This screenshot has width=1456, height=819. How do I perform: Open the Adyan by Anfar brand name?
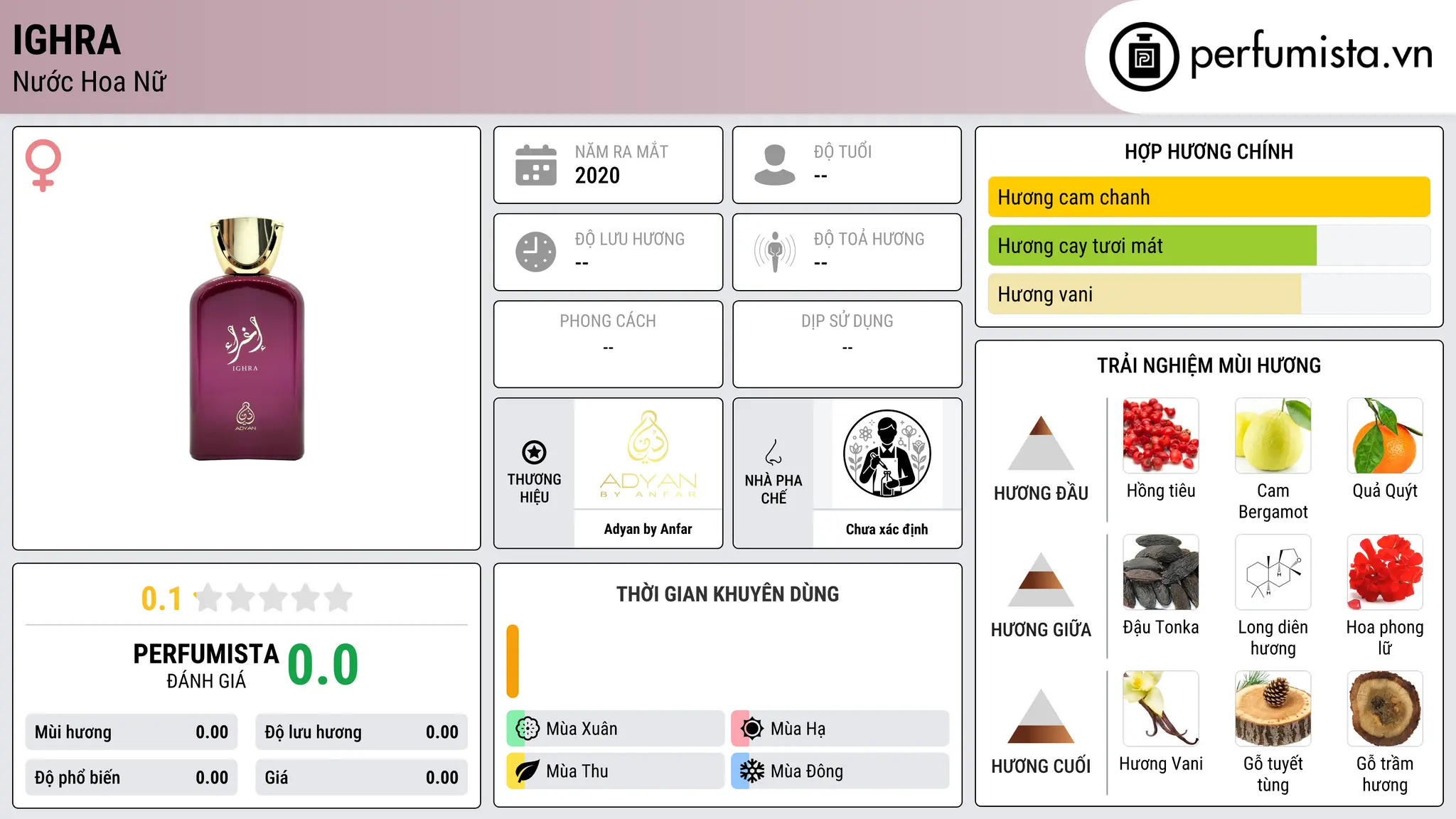pyautogui.click(x=648, y=529)
